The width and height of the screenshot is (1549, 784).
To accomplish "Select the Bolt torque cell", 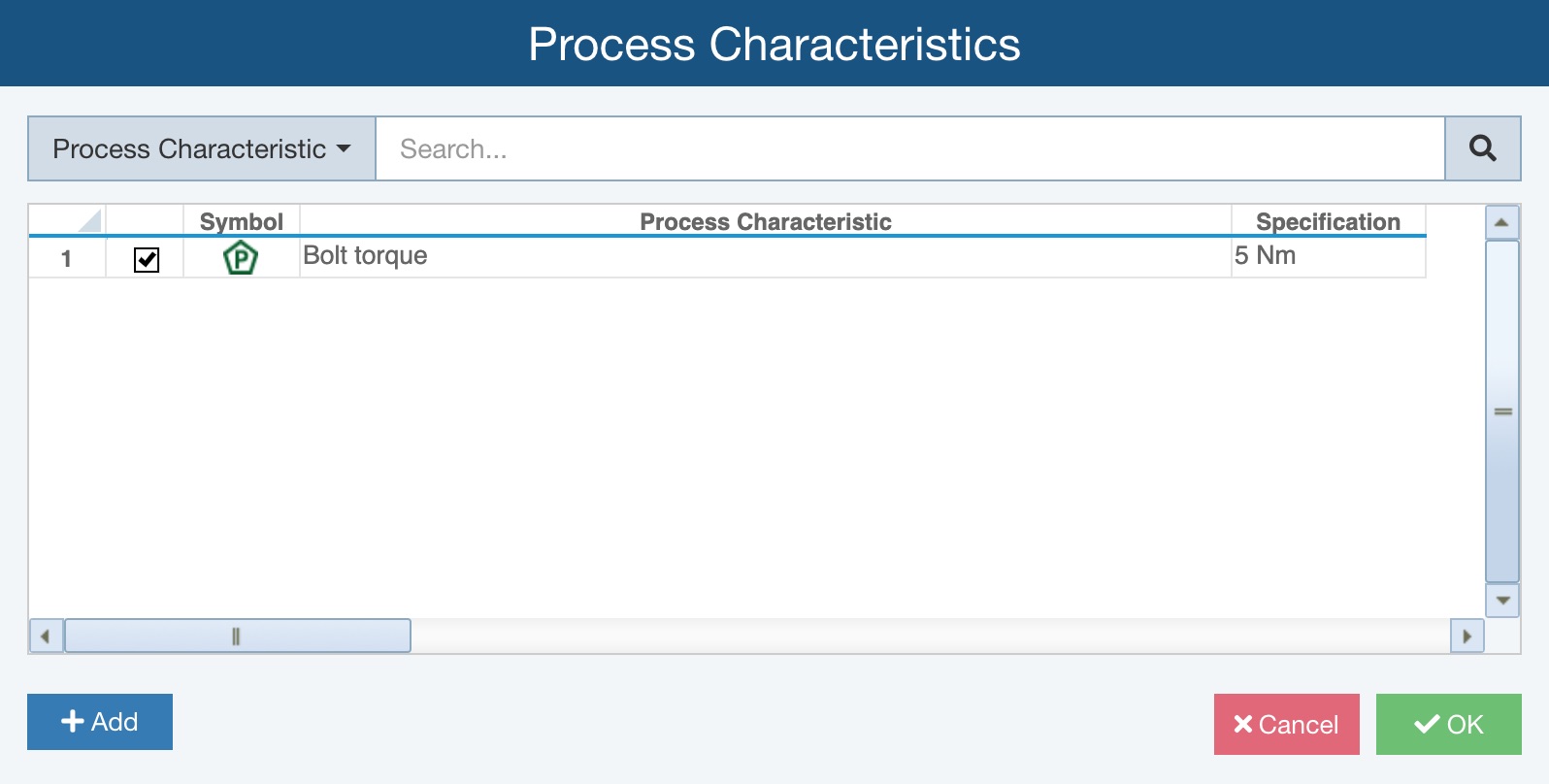I will (765, 257).
